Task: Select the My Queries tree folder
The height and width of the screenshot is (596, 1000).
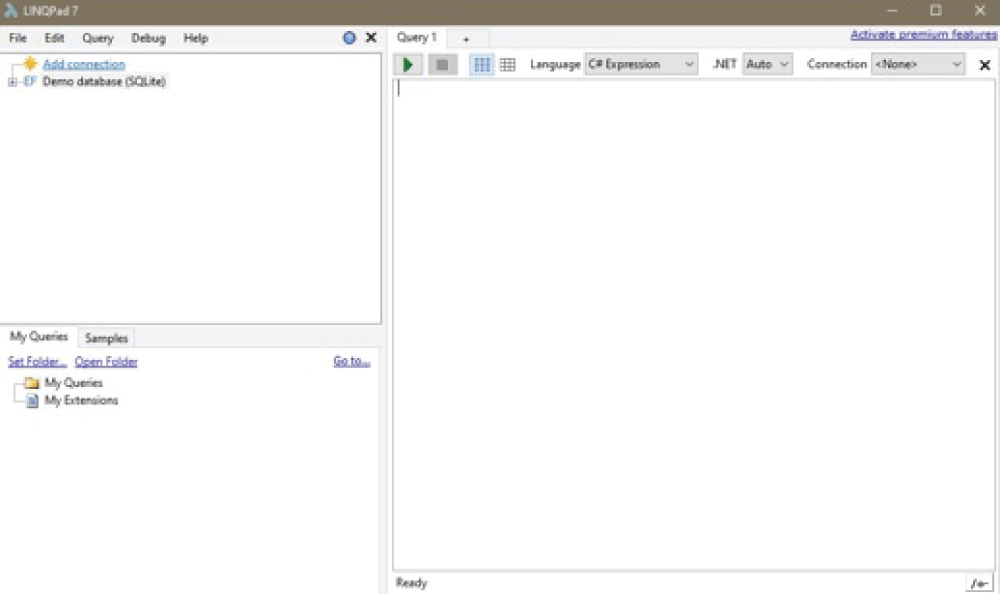Action: coord(73,382)
